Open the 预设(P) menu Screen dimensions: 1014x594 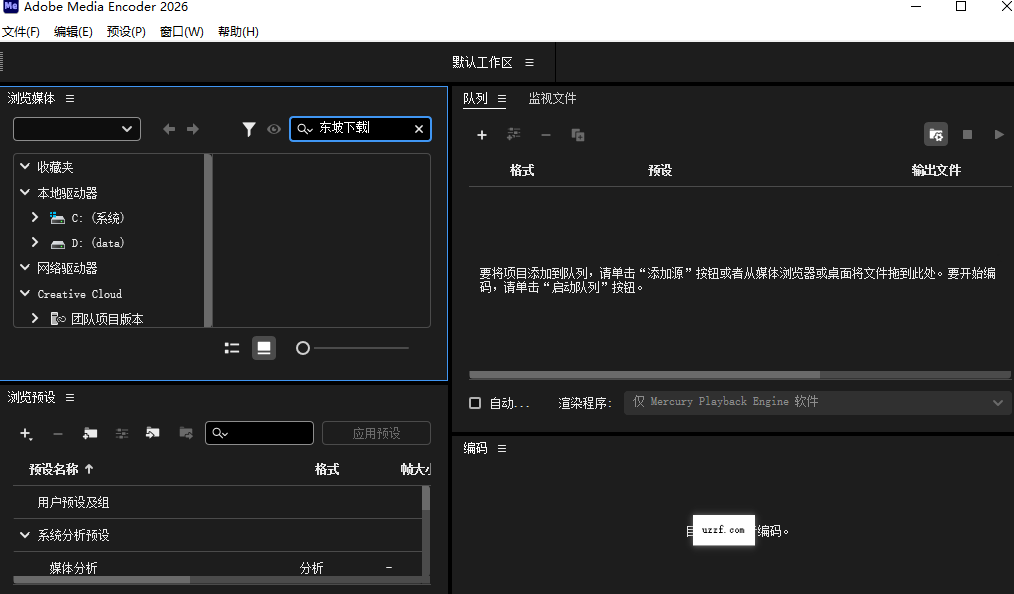point(125,31)
